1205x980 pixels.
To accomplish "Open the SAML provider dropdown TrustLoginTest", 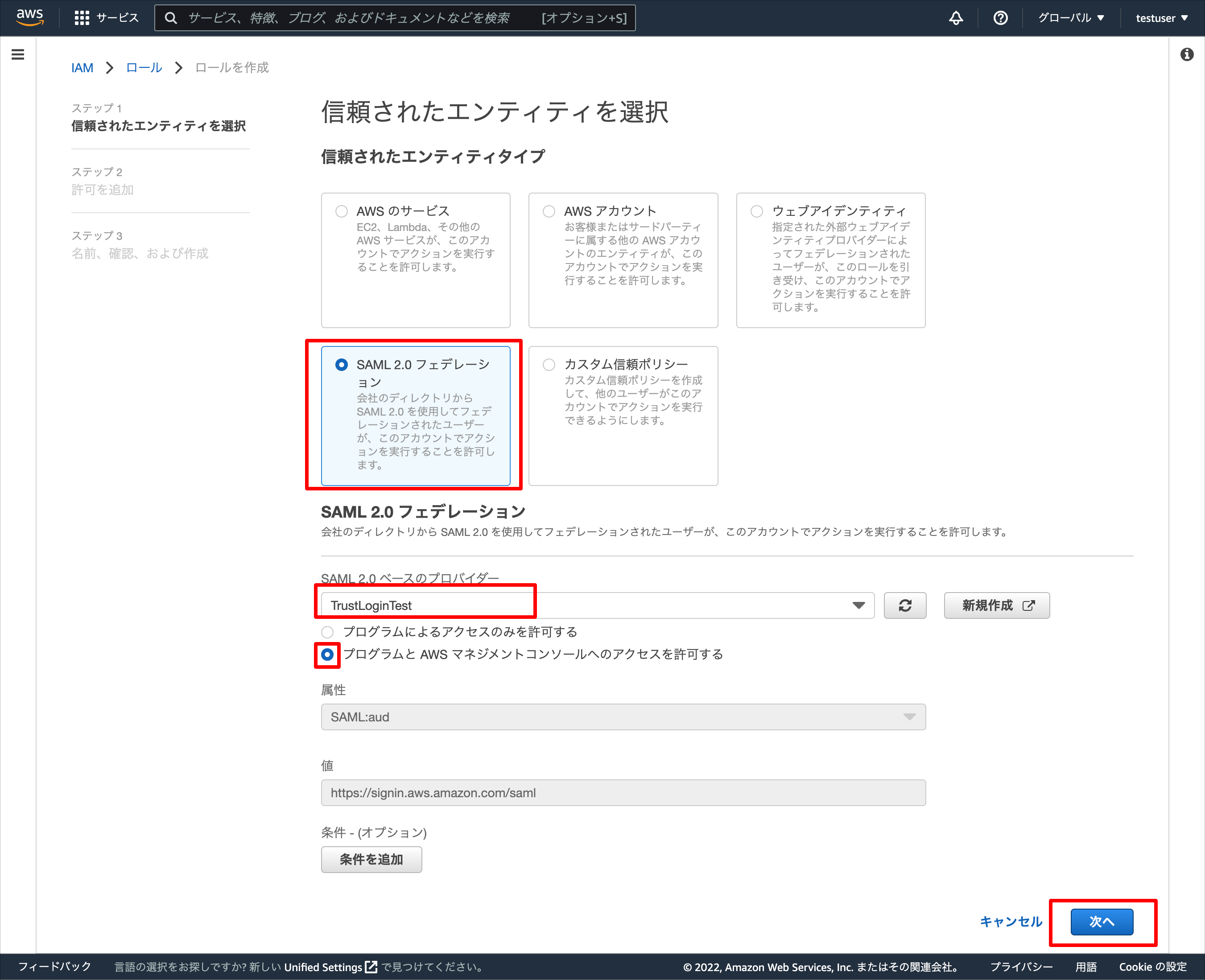I will 598,605.
